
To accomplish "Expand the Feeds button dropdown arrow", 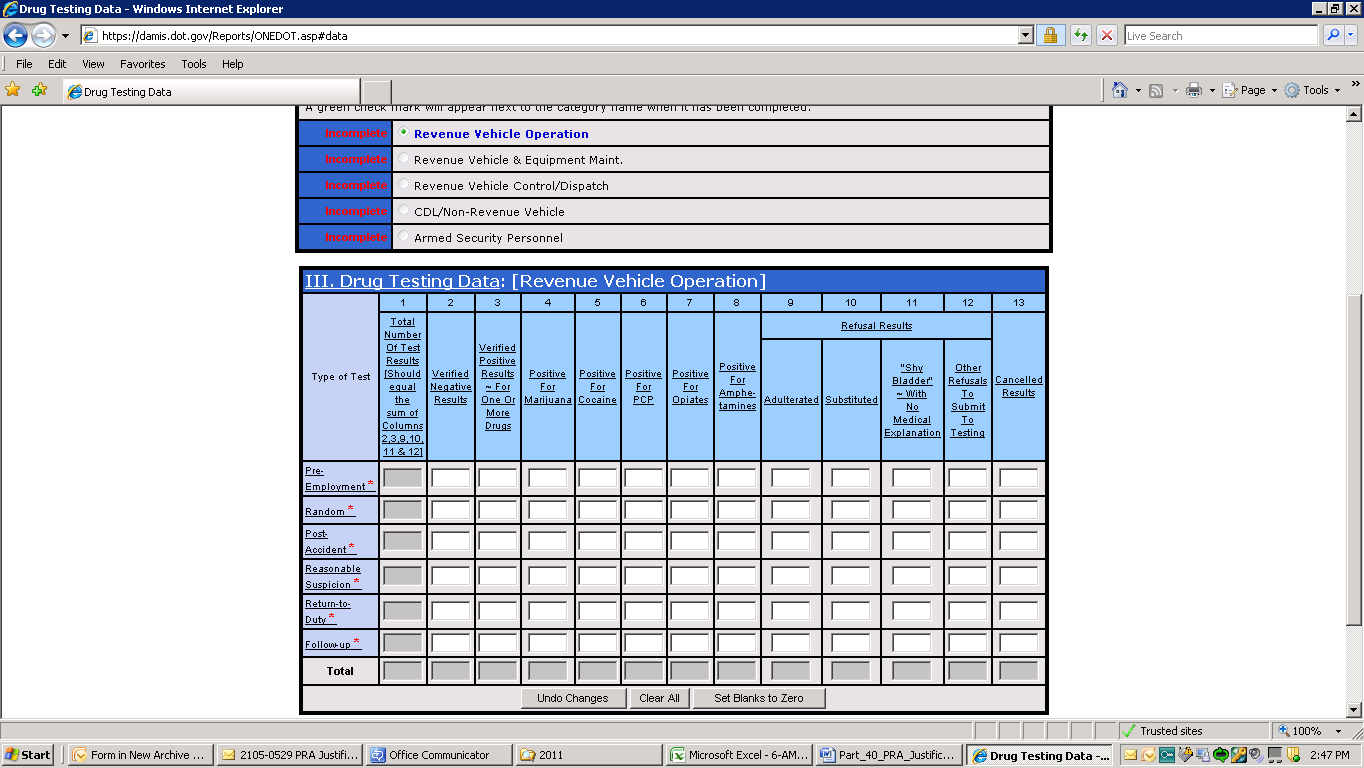I will tap(1173, 90).
